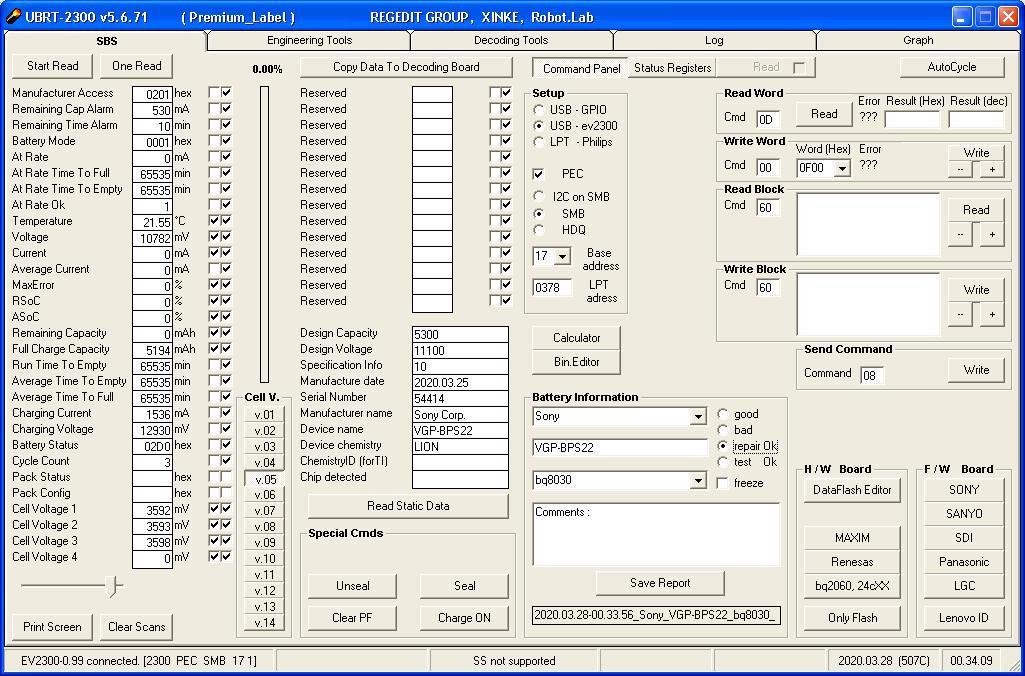Image resolution: width=1025 pixels, height=676 pixels.
Task: Click the Send Command input field
Action: (872, 375)
